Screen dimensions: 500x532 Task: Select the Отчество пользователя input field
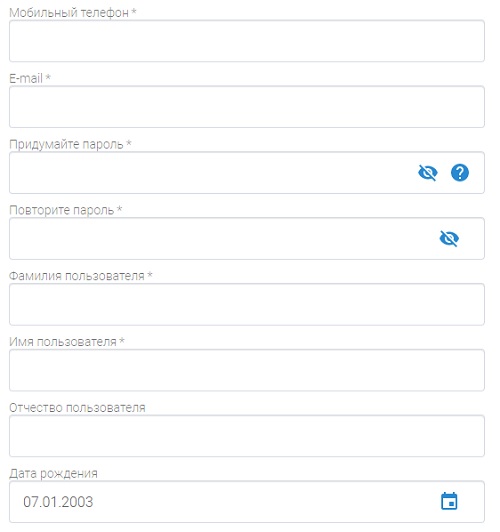point(247,436)
